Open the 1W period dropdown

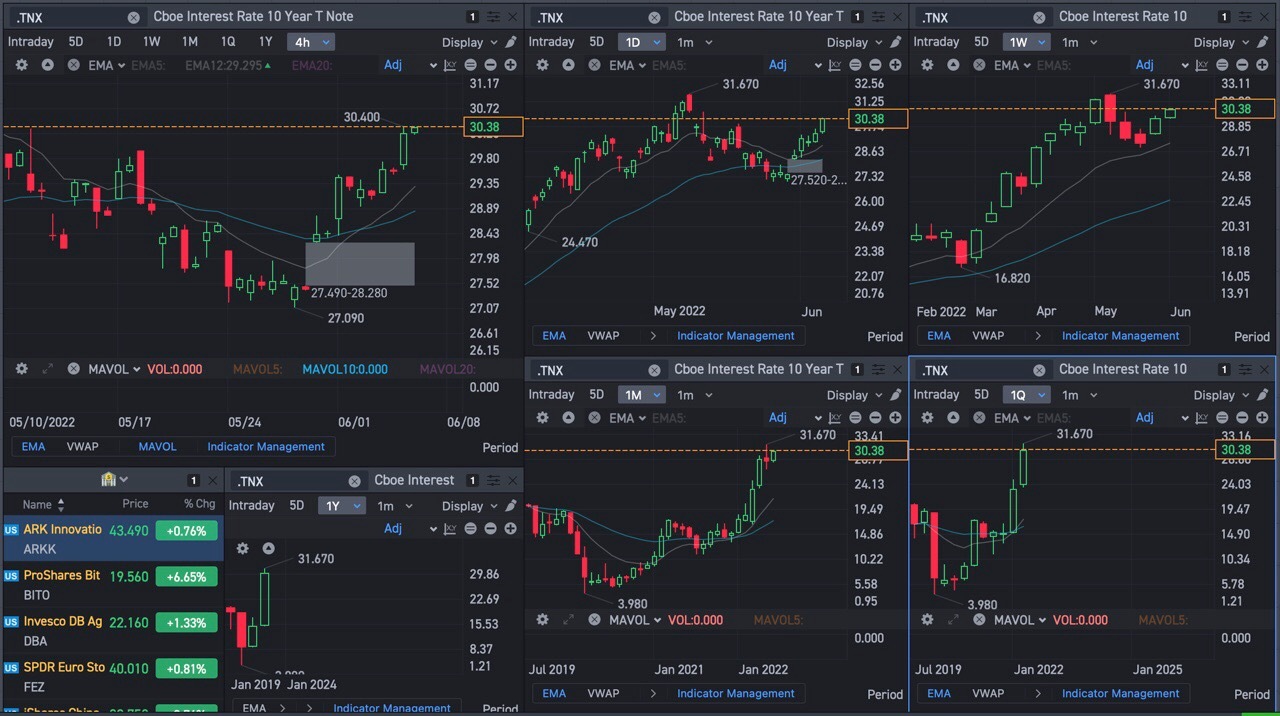[x=1028, y=42]
